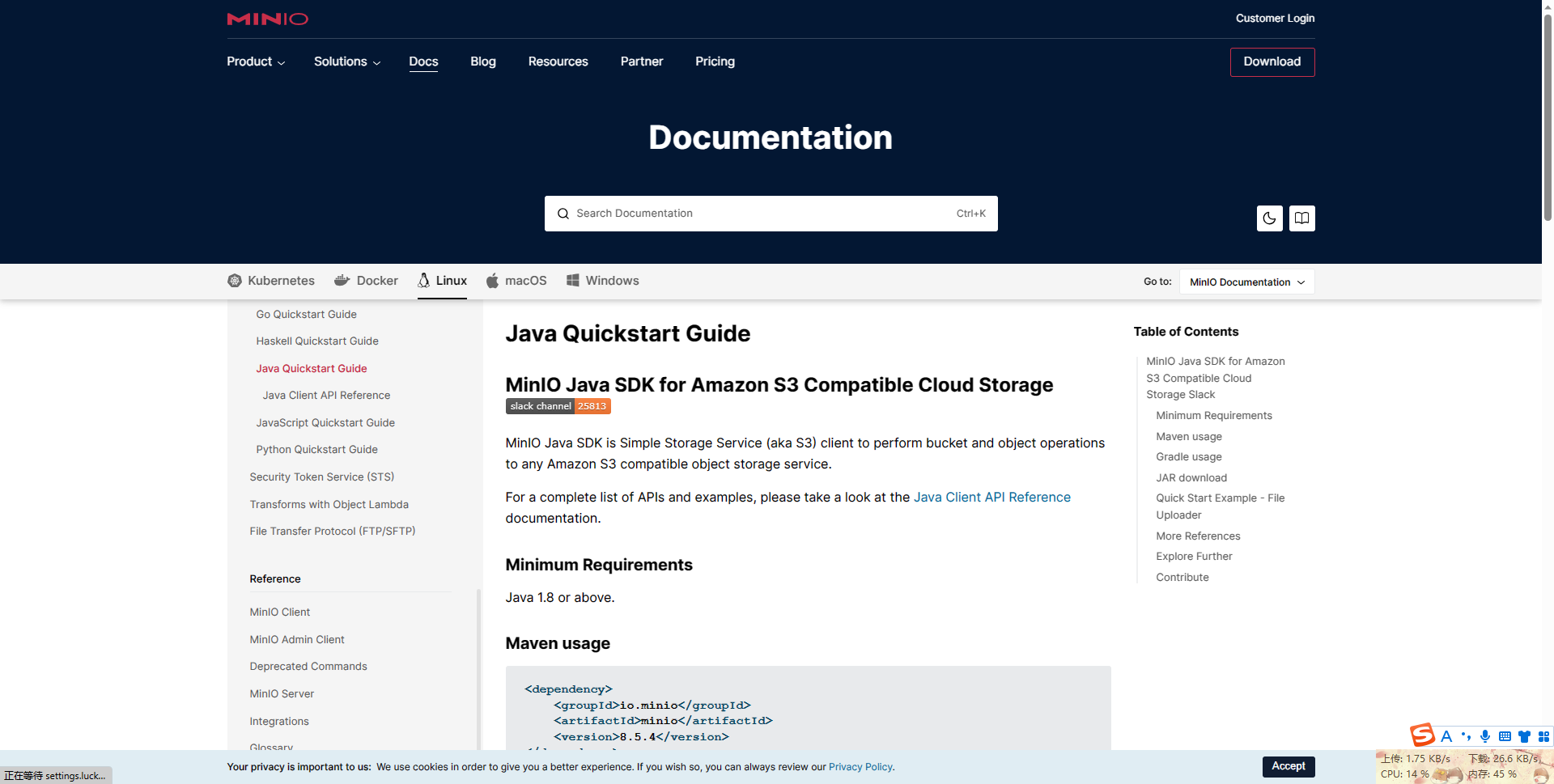Screen dimensions: 1554x784
Task: Open MinIO Admin Client reference
Action: 297,639
